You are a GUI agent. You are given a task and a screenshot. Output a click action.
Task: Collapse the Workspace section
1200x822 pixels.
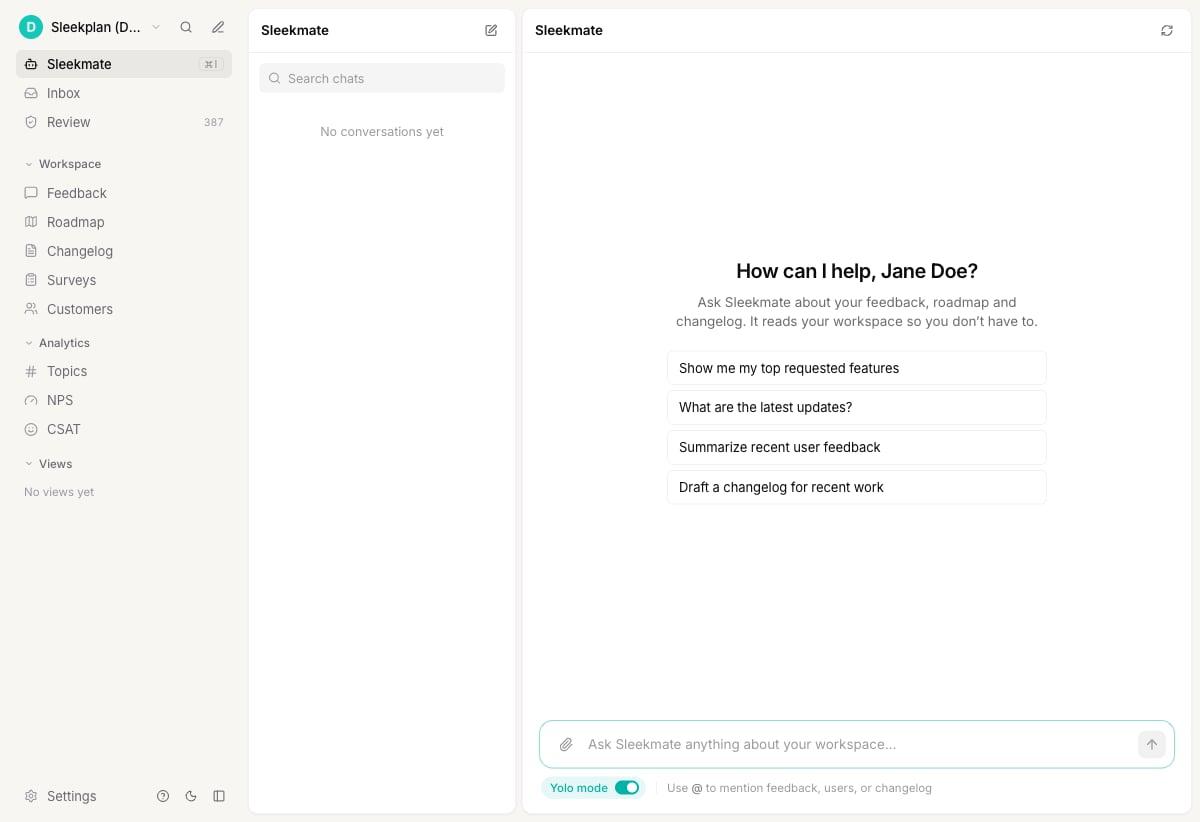pyautogui.click(x=63, y=164)
